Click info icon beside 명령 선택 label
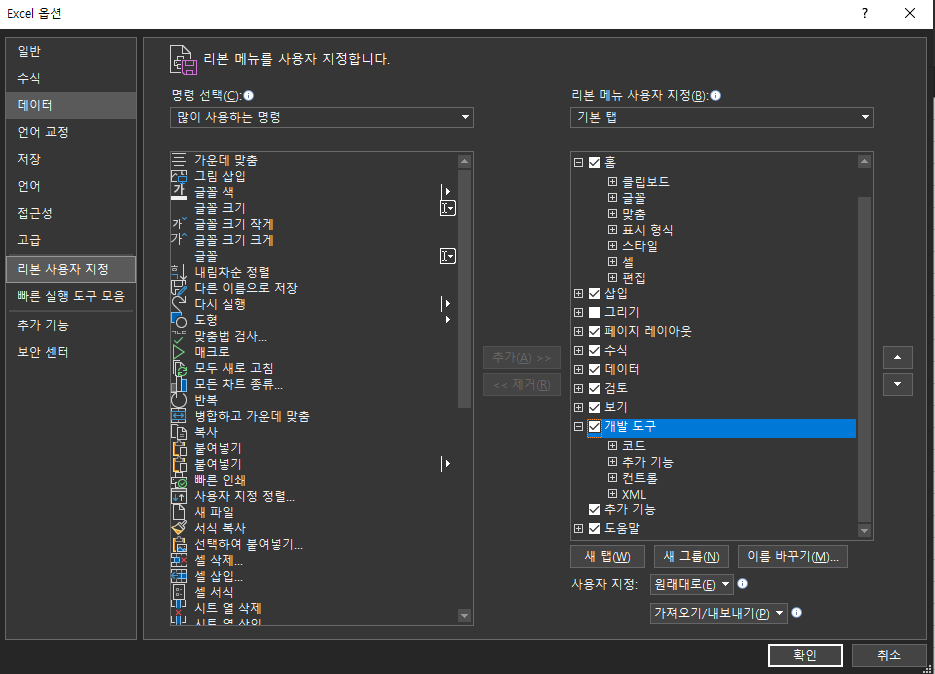The image size is (935, 674). [249, 95]
